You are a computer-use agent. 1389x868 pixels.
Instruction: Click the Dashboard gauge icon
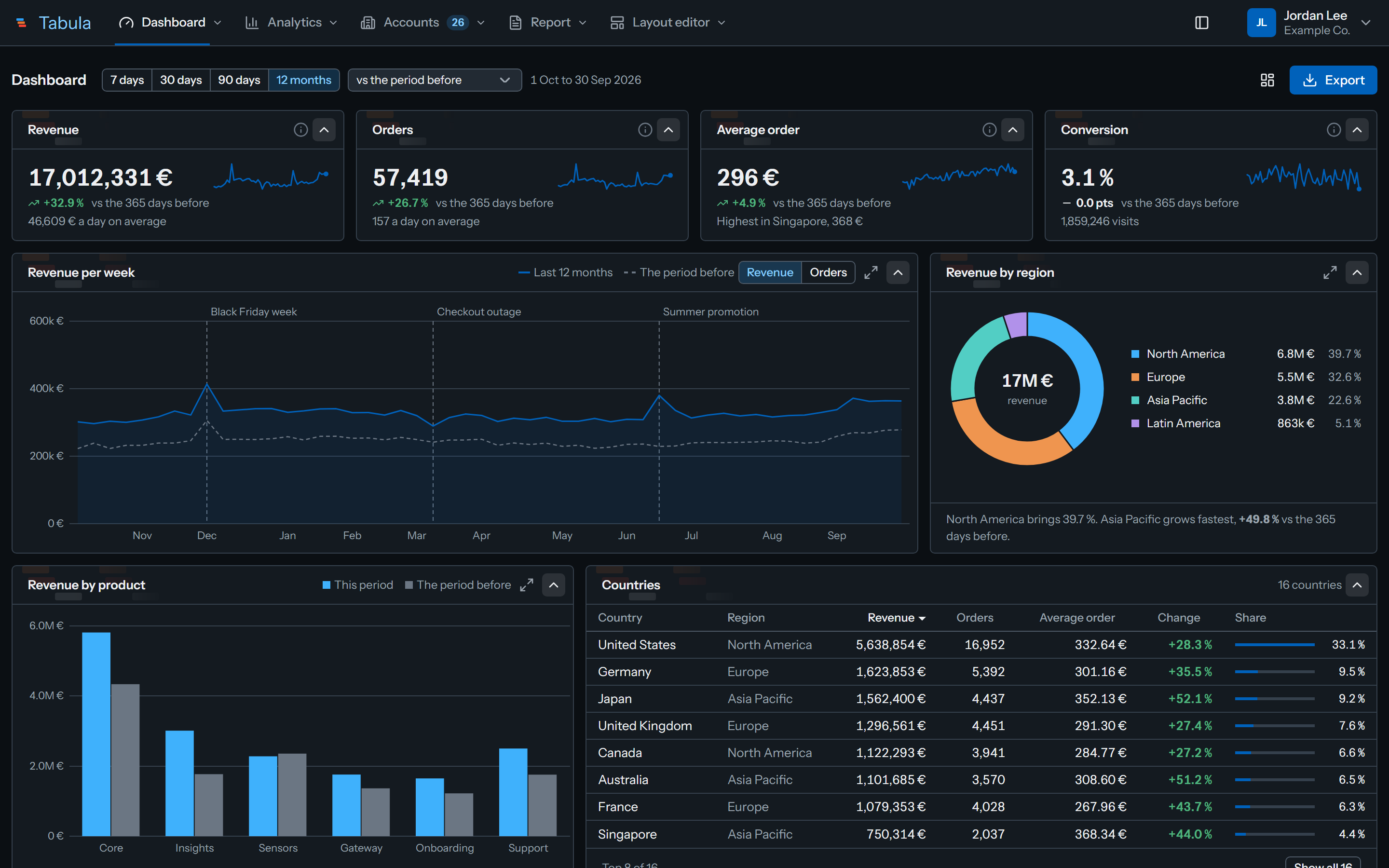pyautogui.click(x=126, y=22)
